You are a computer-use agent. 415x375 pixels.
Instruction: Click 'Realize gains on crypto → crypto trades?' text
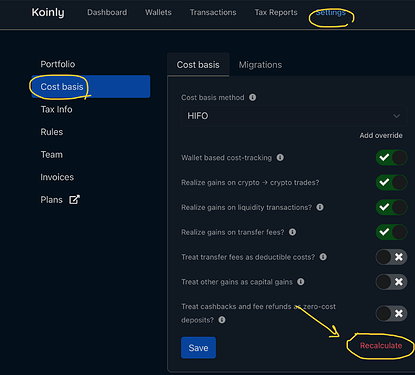click(x=250, y=183)
